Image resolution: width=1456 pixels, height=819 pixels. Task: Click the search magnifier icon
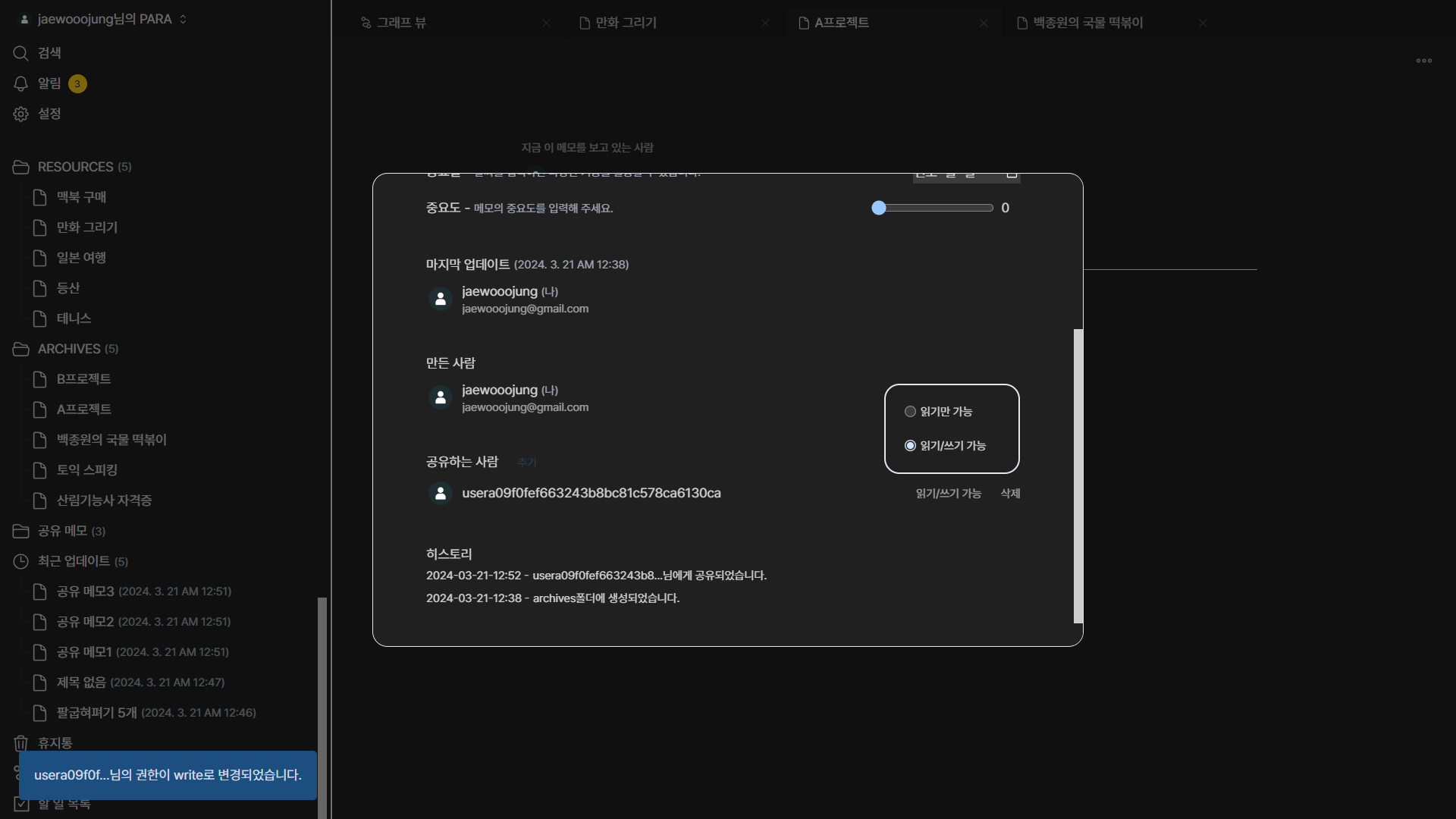click(20, 53)
